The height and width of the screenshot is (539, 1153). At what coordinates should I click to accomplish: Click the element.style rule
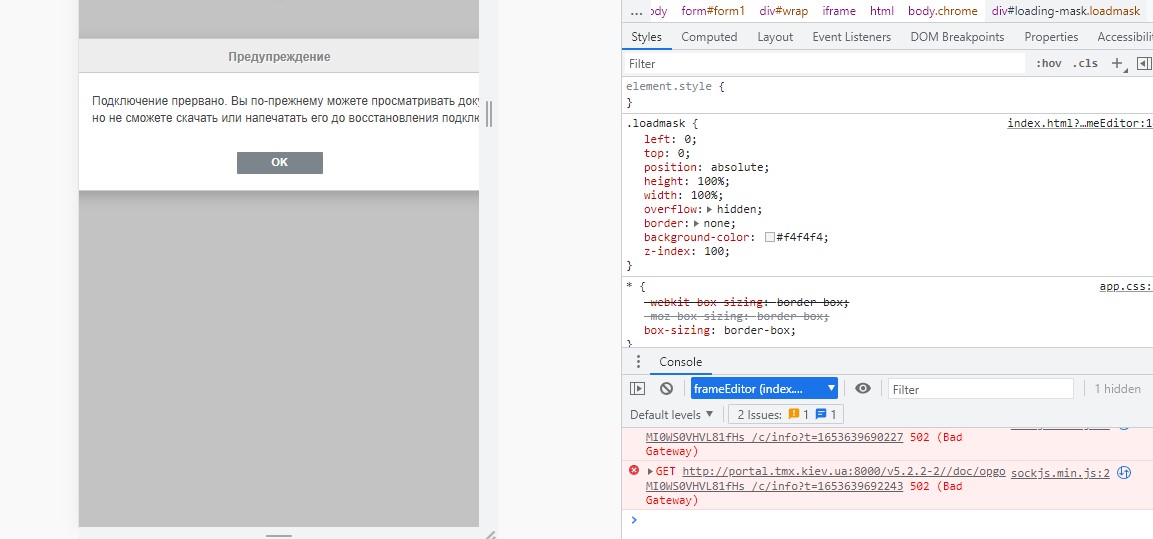coord(675,86)
